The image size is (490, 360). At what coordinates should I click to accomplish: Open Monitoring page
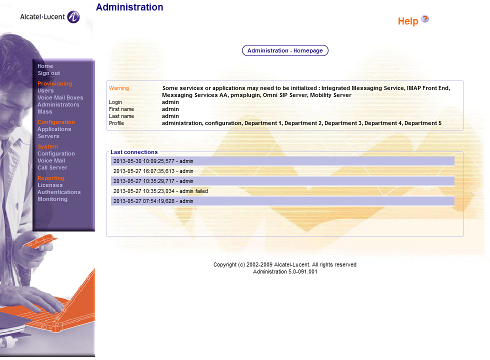(52, 199)
